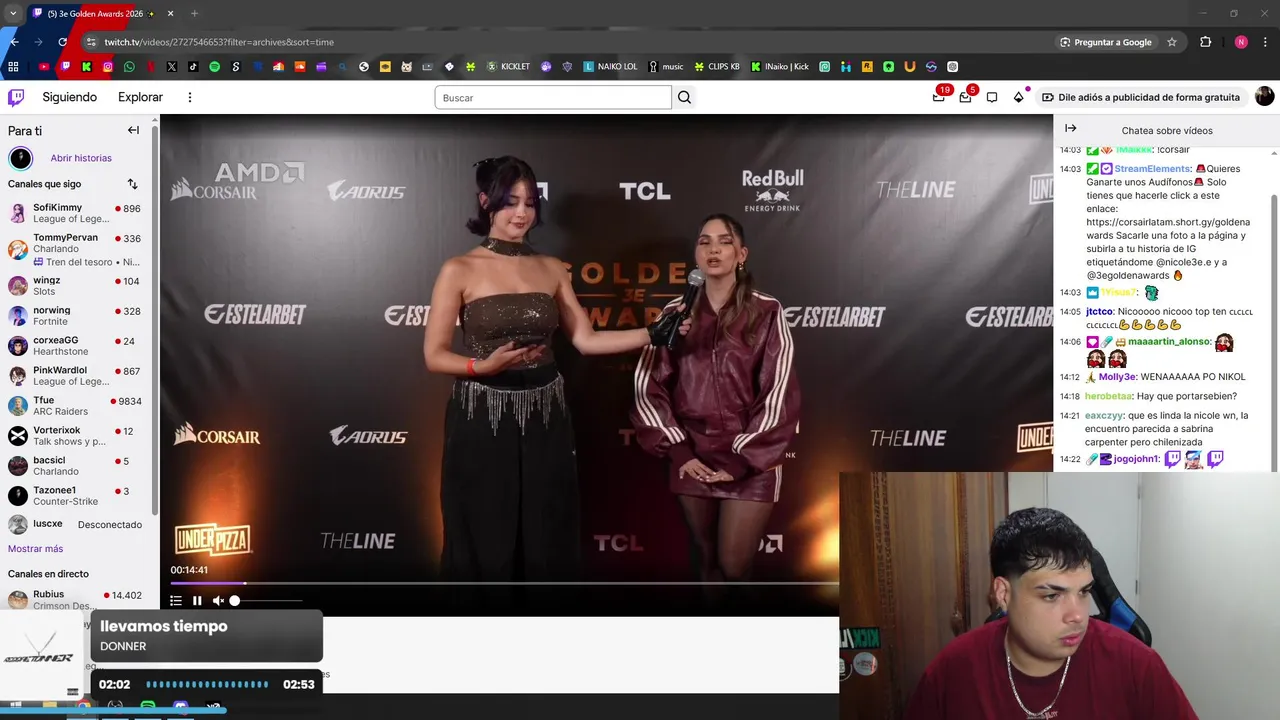Open offline luscxe channel
The height and width of the screenshot is (720, 1280).
click(x=75, y=524)
